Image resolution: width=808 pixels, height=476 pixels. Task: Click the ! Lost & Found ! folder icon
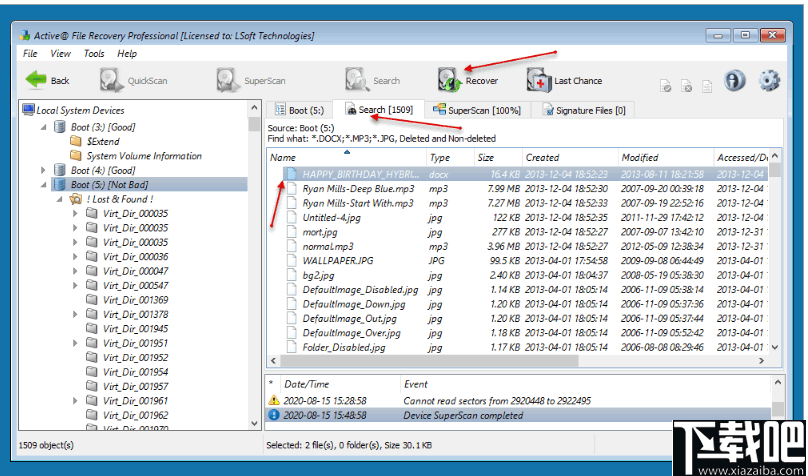tap(76, 199)
